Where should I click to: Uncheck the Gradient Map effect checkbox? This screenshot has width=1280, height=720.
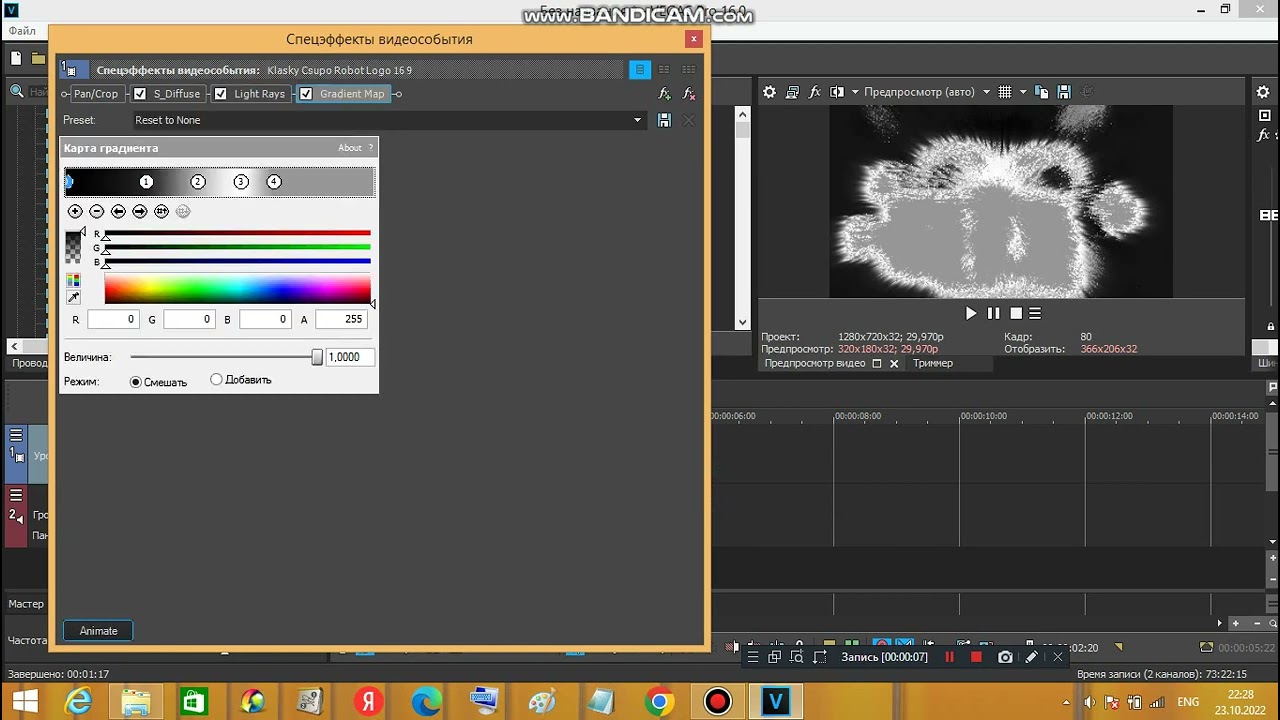[x=306, y=94]
